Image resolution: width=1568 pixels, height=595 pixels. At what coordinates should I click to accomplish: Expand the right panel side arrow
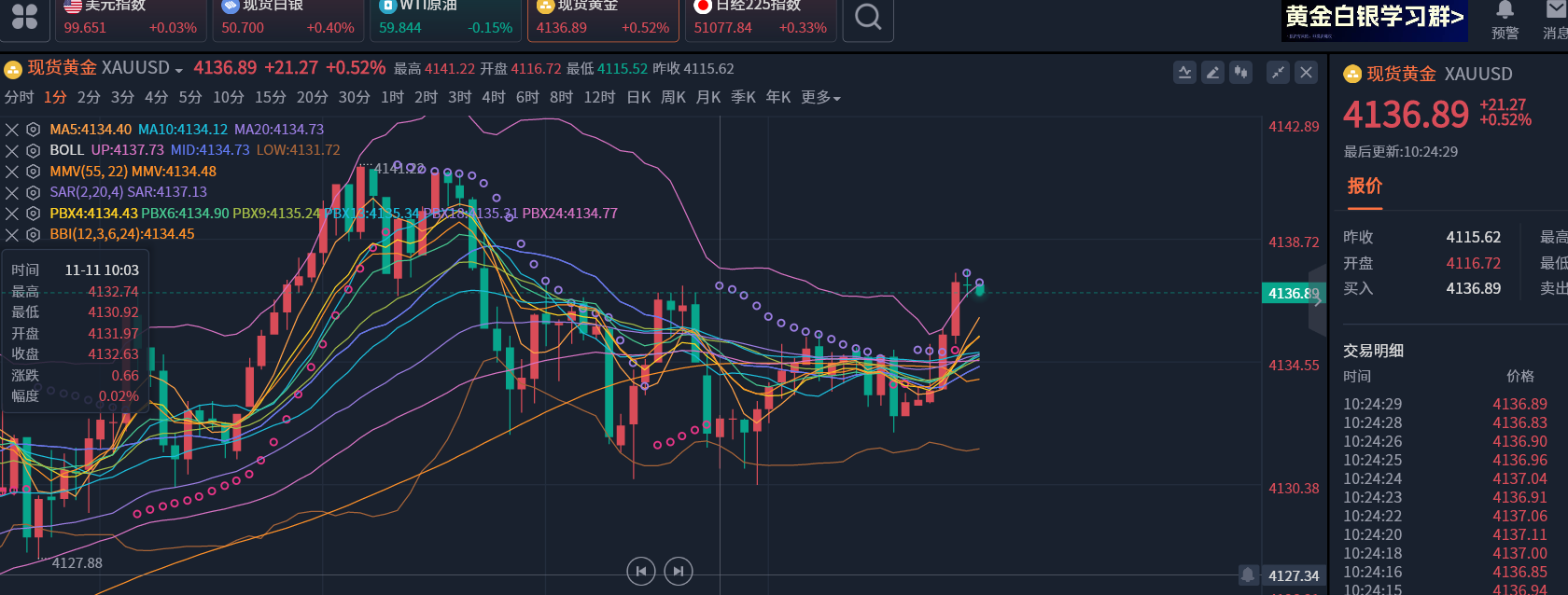click(1317, 300)
